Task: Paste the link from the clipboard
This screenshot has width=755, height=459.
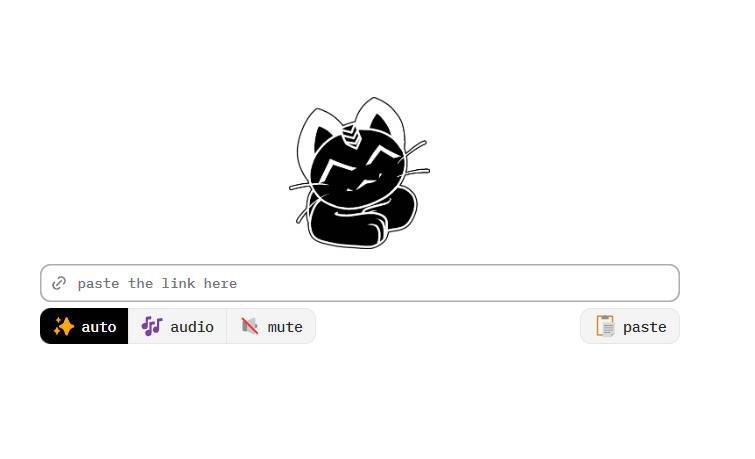Action: [x=630, y=326]
